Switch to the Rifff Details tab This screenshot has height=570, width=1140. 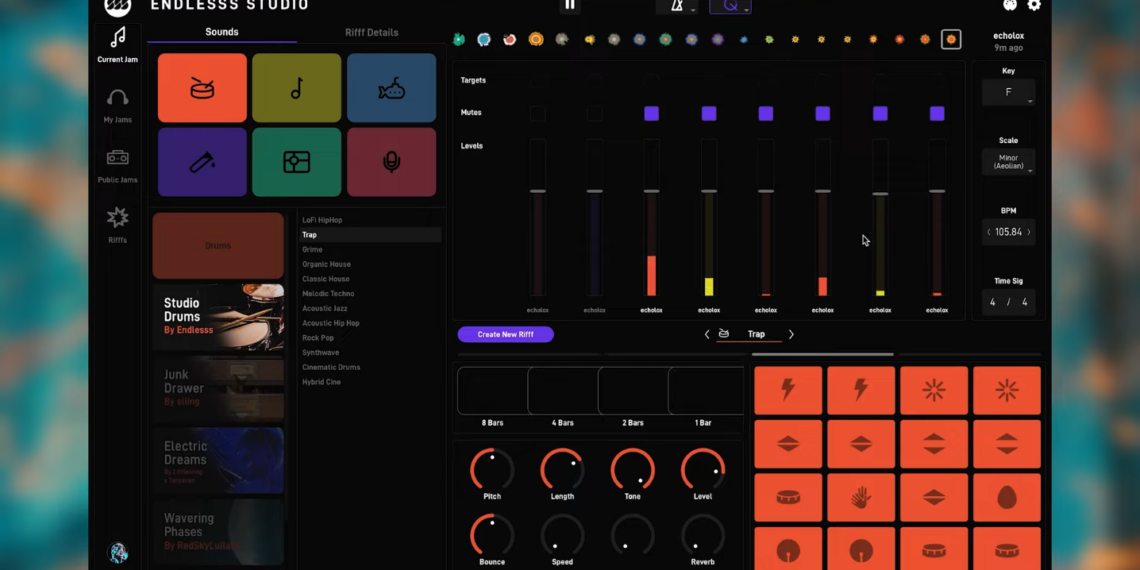point(371,33)
